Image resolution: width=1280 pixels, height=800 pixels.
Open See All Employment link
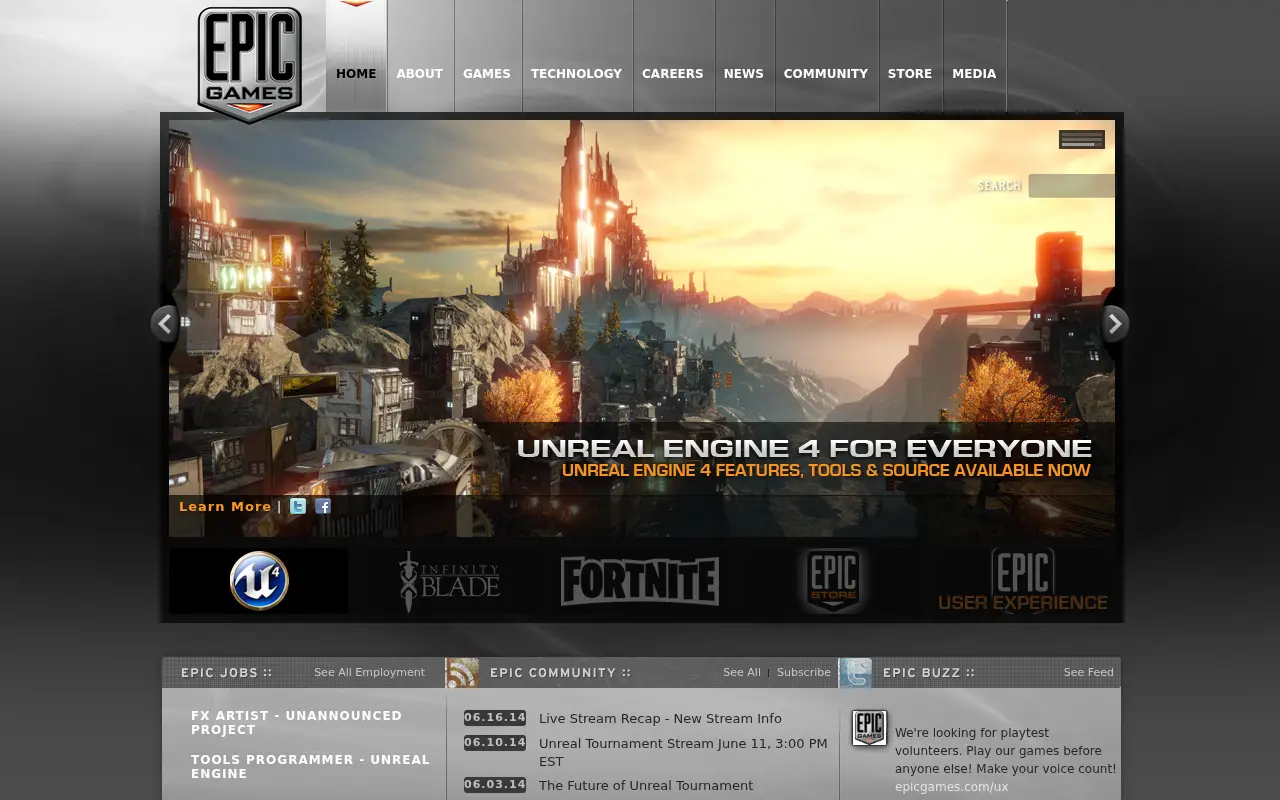(x=369, y=673)
